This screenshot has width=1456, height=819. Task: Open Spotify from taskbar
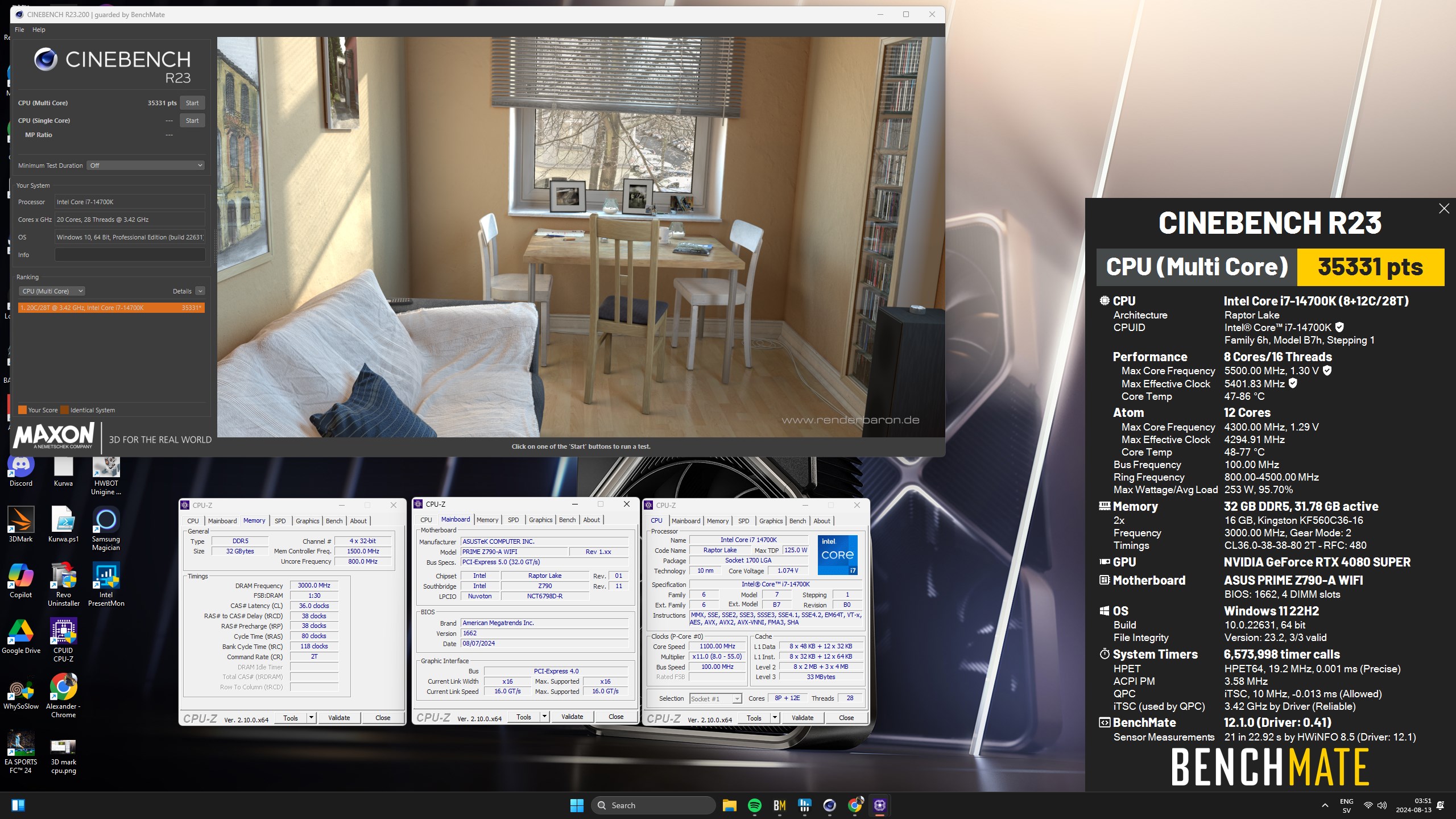(755, 805)
